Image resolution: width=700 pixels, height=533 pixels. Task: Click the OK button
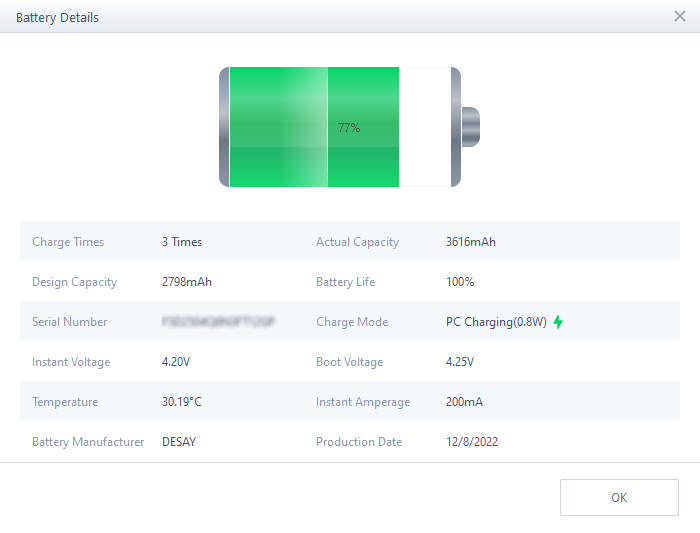point(619,497)
